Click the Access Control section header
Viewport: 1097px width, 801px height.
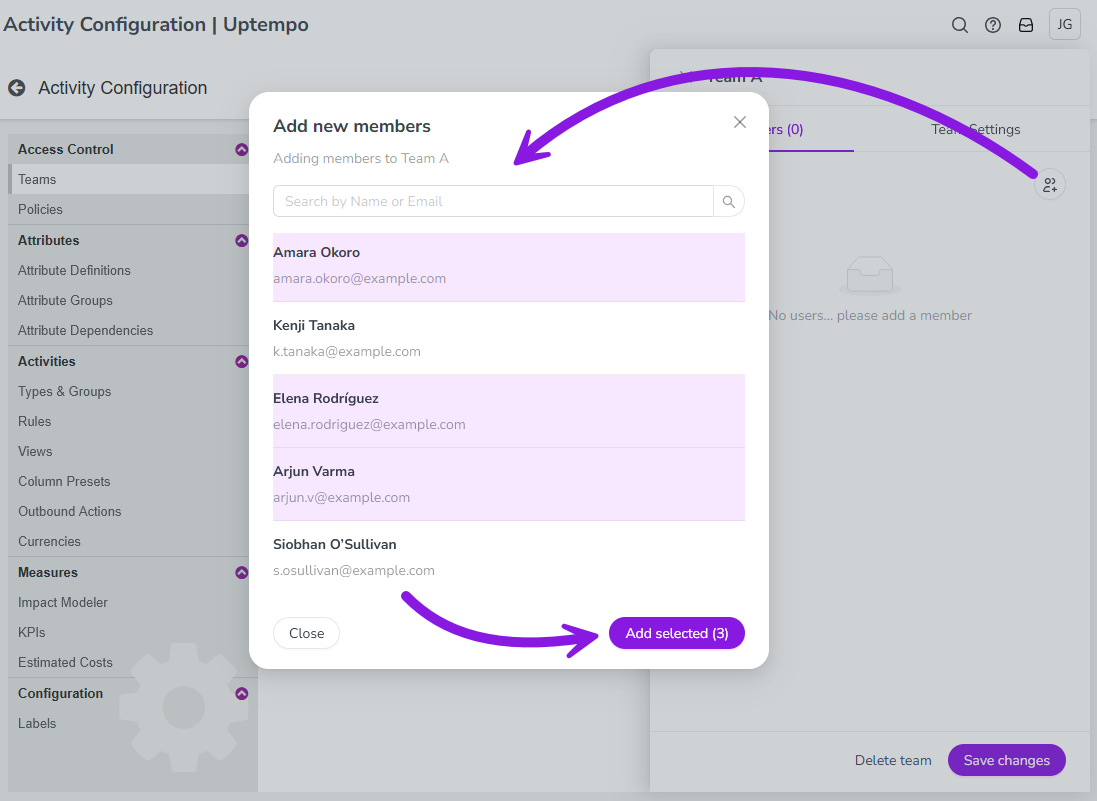point(129,150)
